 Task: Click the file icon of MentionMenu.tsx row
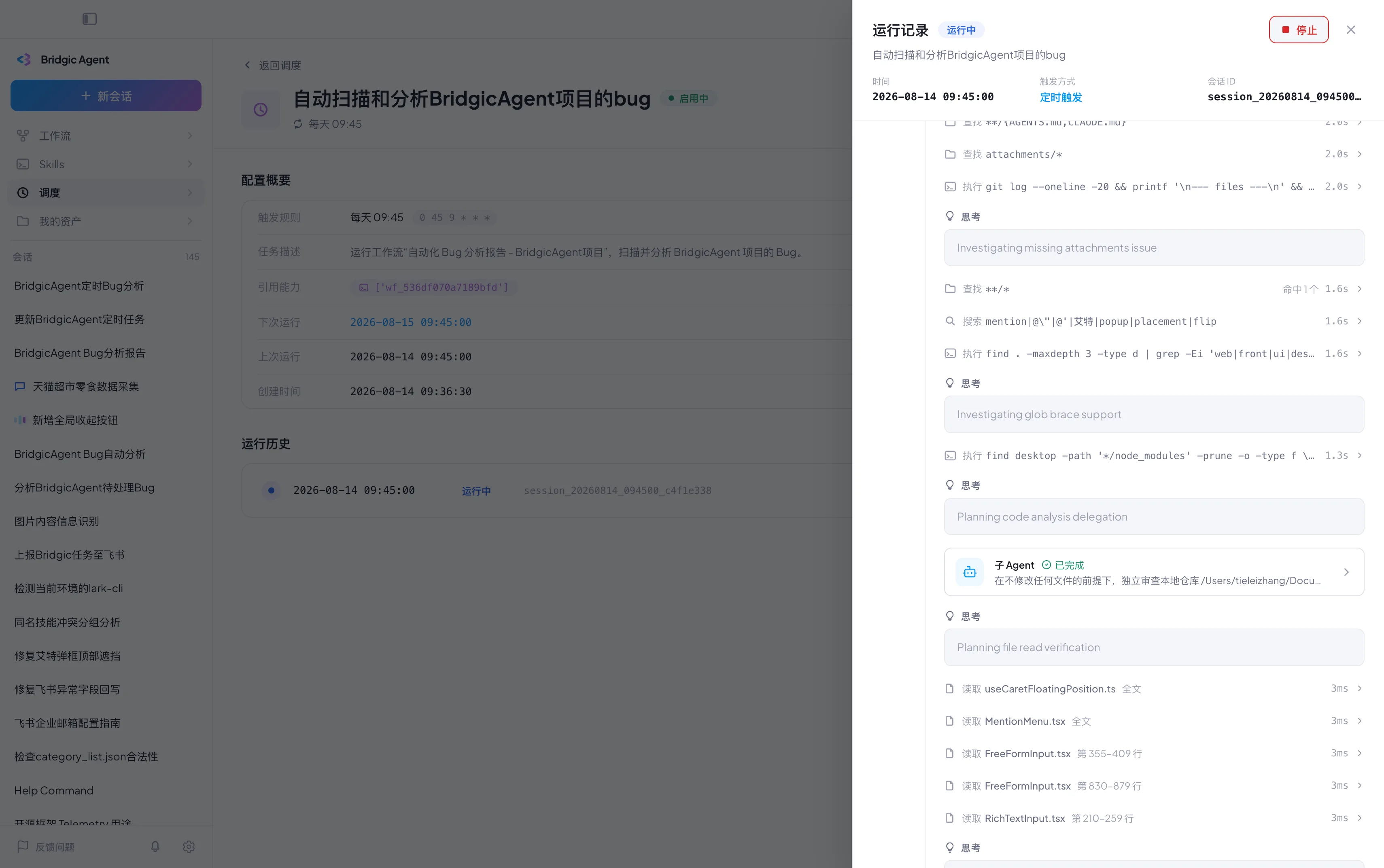950,720
